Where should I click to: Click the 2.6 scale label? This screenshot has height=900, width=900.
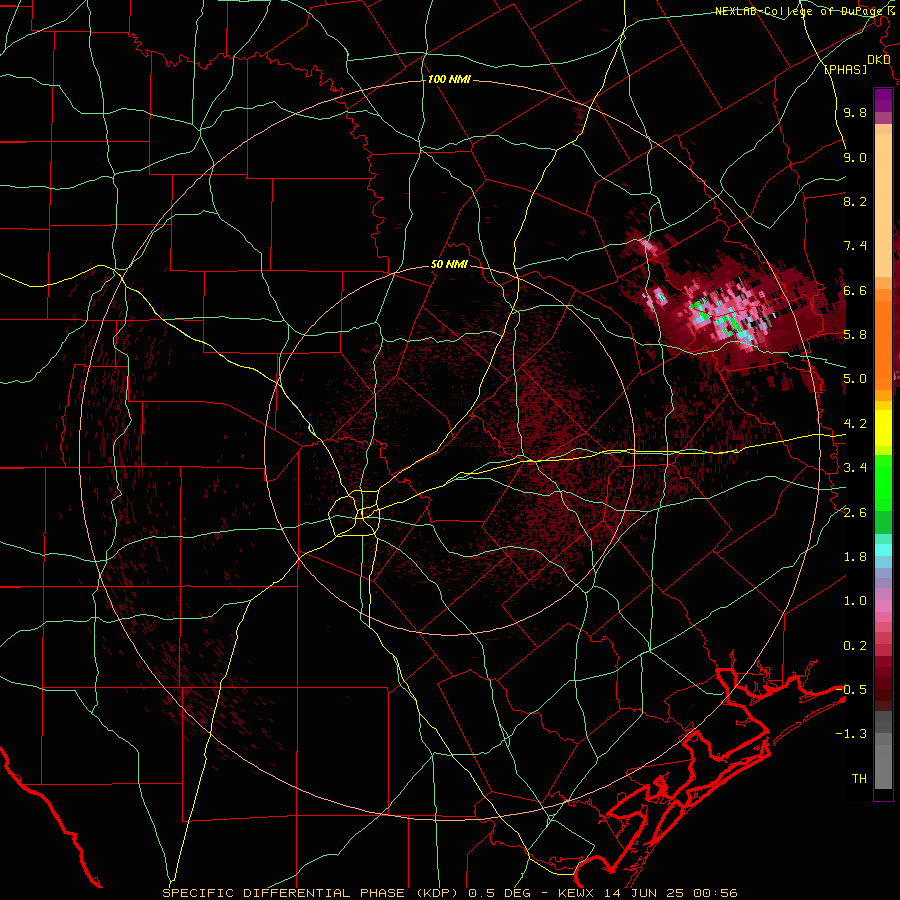(855, 513)
